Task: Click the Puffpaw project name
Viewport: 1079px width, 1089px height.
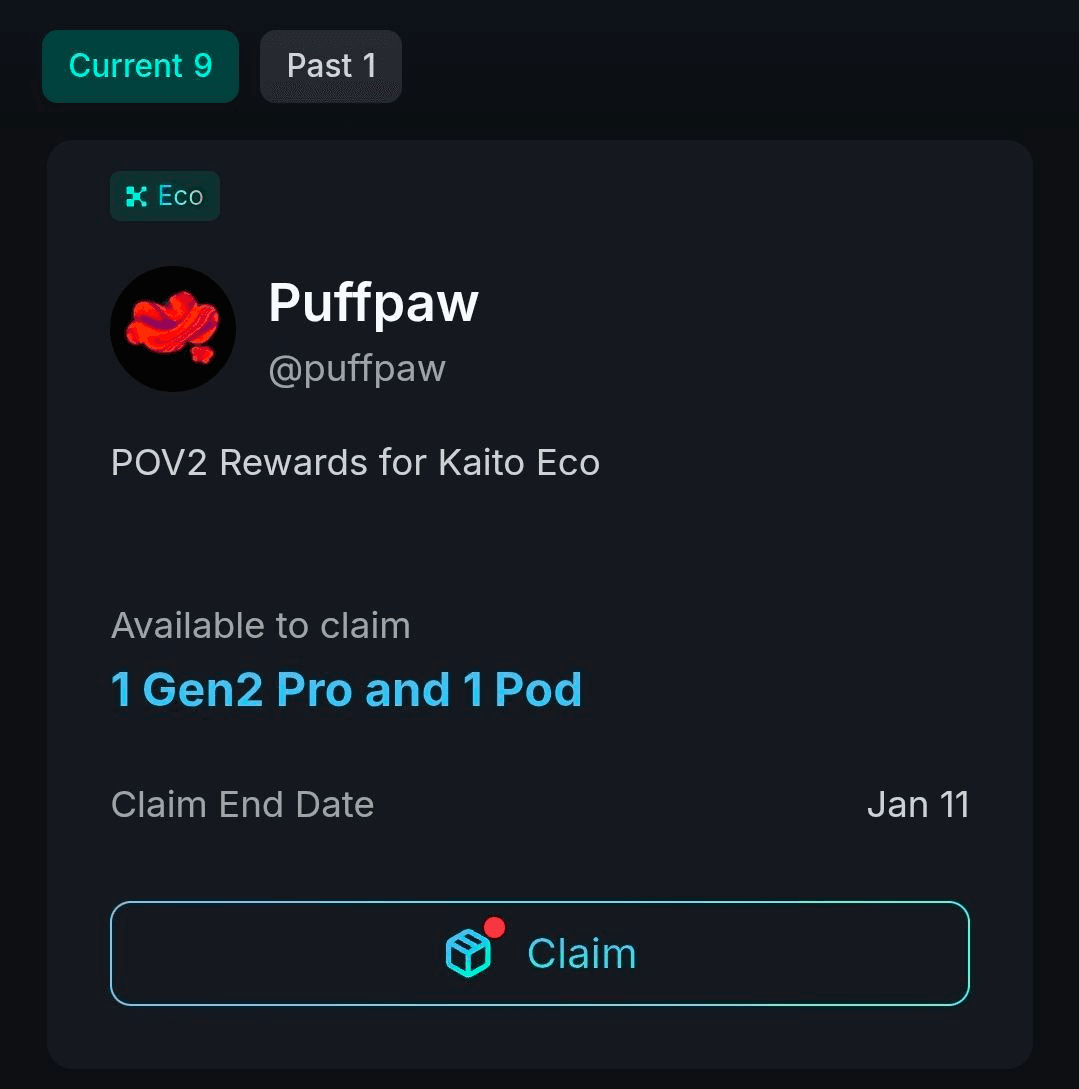Action: (373, 301)
